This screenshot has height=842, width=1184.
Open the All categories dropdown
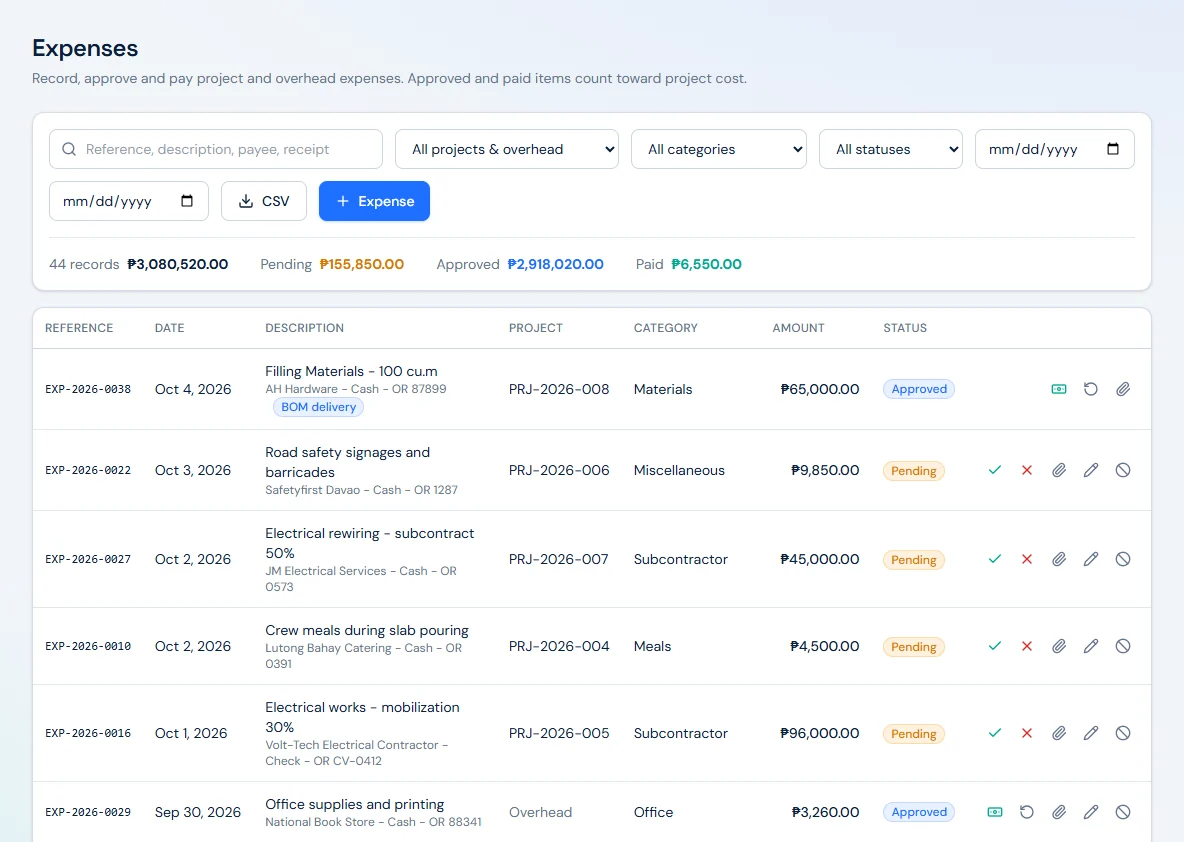click(719, 149)
